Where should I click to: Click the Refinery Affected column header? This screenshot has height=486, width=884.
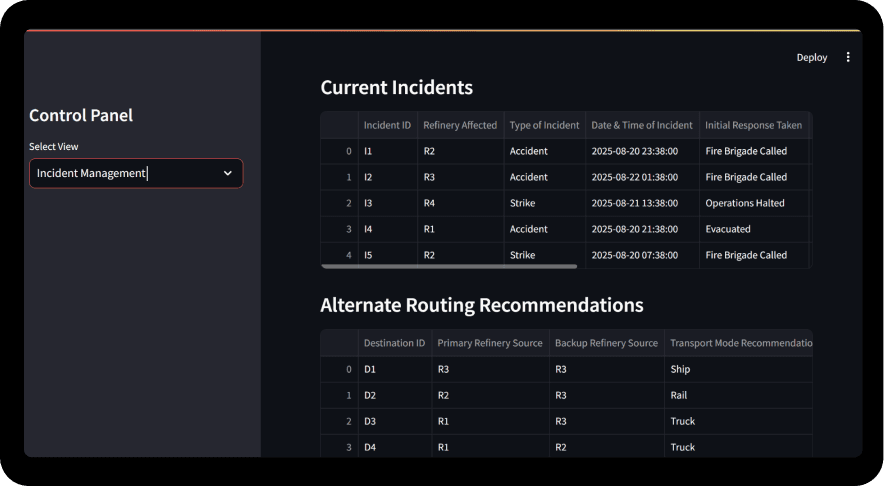tap(459, 125)
